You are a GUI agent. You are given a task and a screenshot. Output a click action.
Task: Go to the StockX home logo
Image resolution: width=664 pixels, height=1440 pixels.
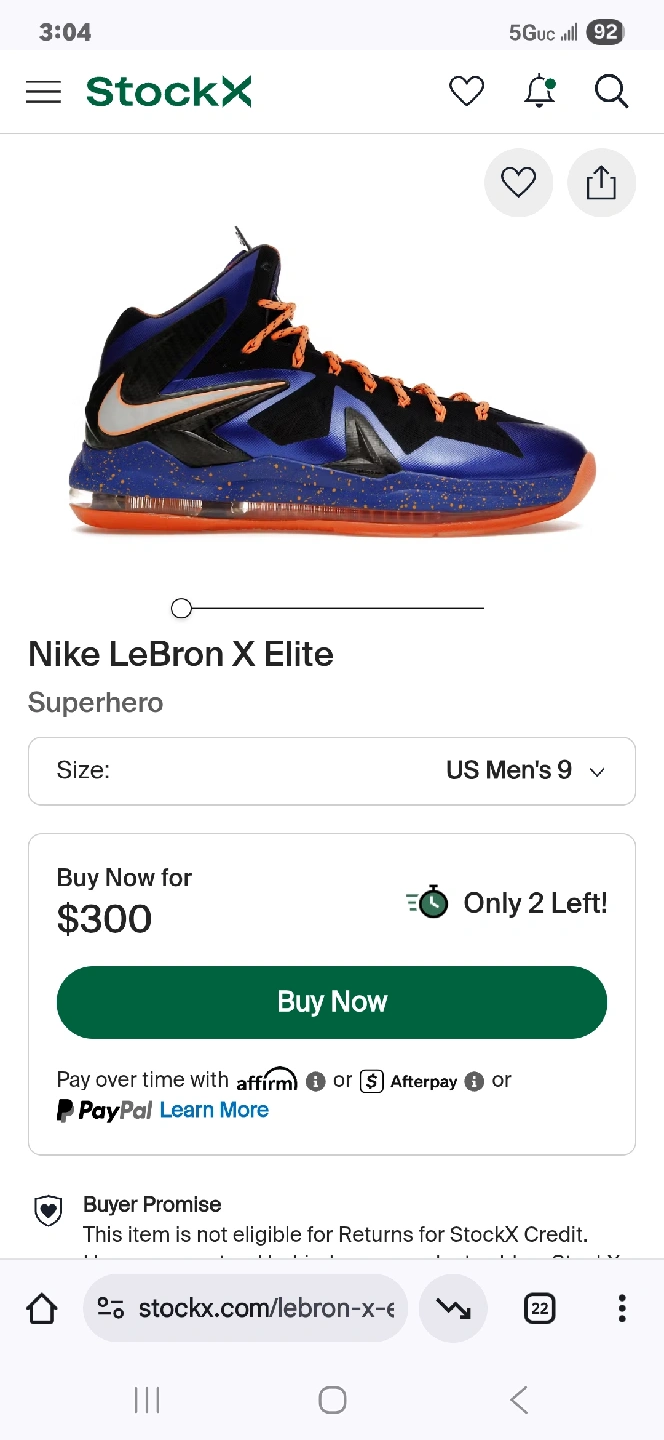coord(168,92)
